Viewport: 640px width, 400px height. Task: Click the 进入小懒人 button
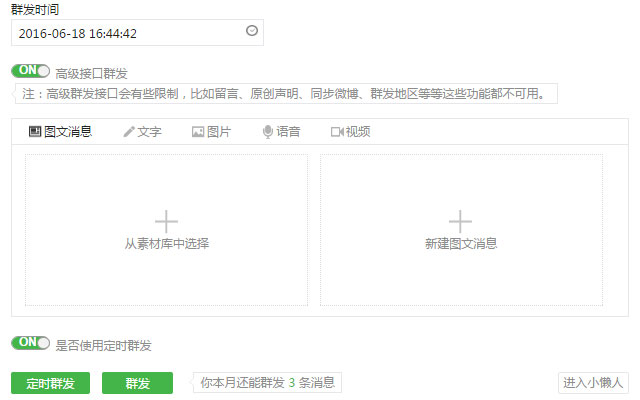coord(593,383)
